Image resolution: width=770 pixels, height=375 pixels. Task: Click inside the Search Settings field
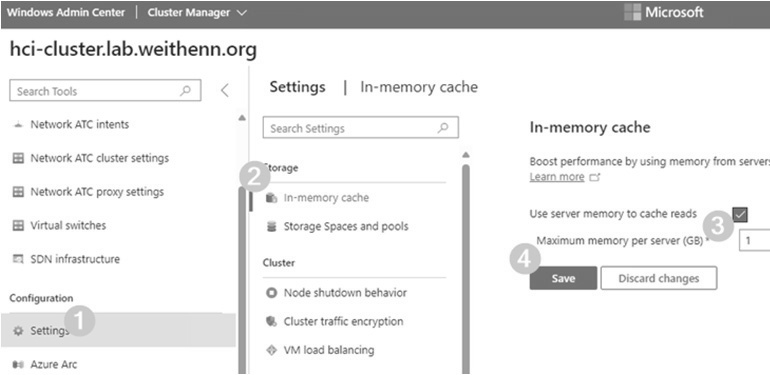click(360, 128)
